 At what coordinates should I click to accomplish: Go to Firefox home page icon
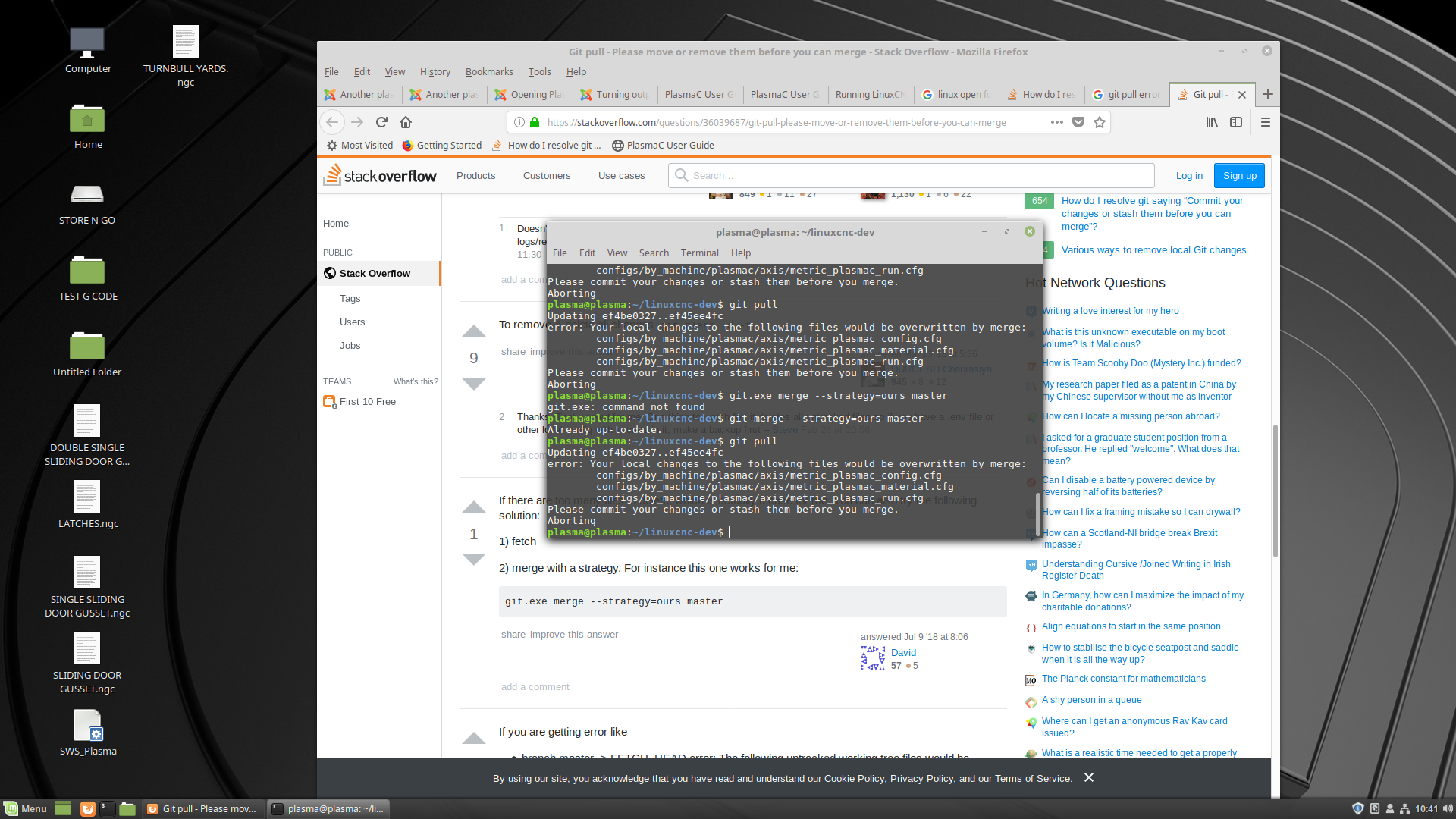click(x=406, y=122)
